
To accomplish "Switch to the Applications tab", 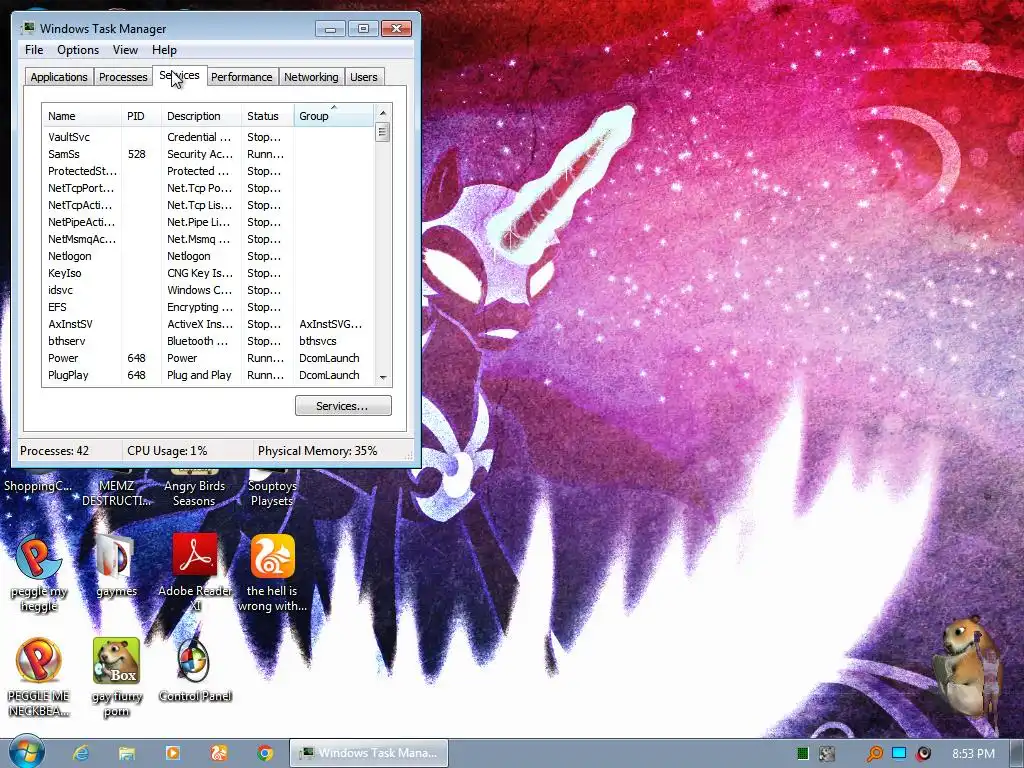I will coord(59,77).
